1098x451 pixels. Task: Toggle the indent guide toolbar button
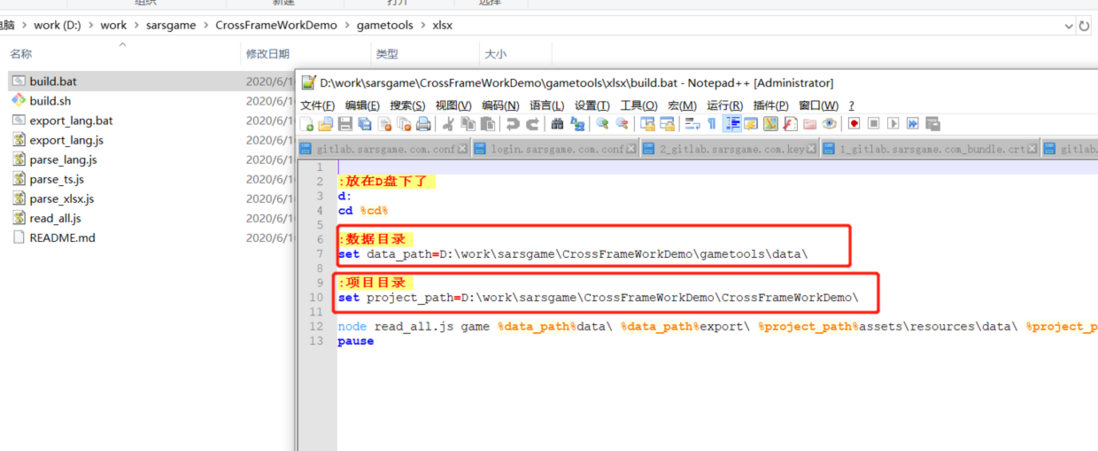pyautogui.click(x=732, y=124)
